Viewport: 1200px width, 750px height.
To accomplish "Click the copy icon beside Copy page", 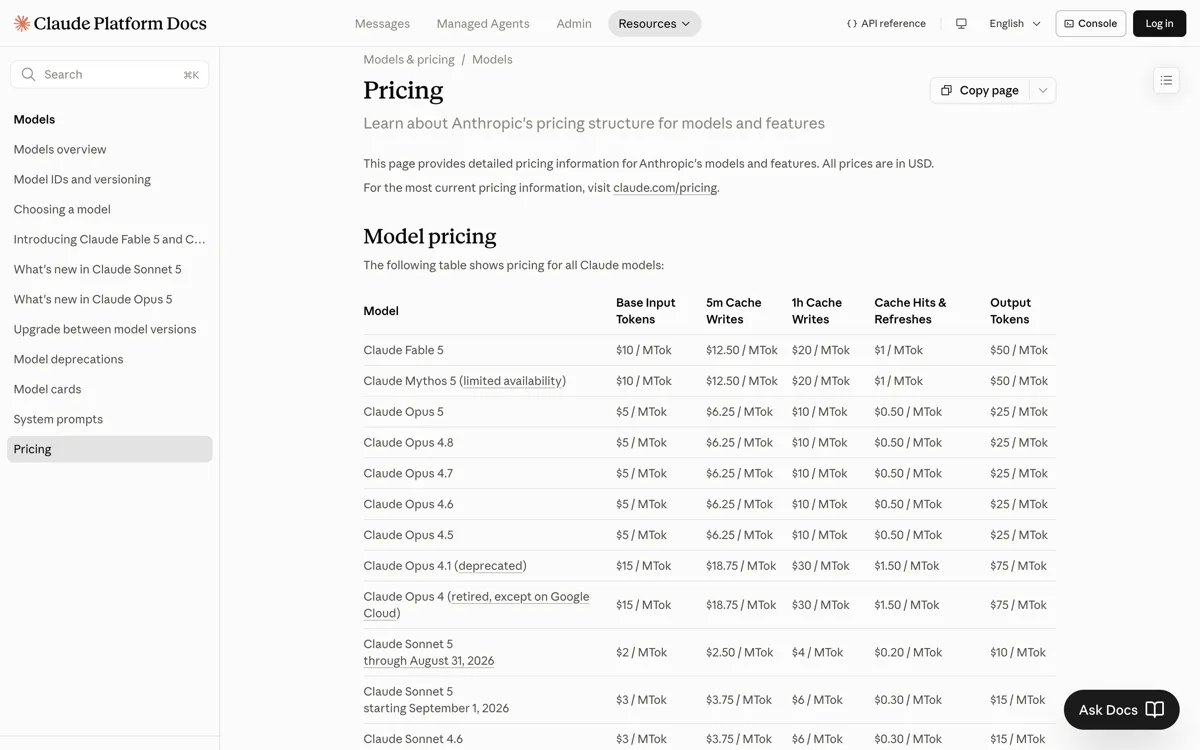I will (946, 90).
